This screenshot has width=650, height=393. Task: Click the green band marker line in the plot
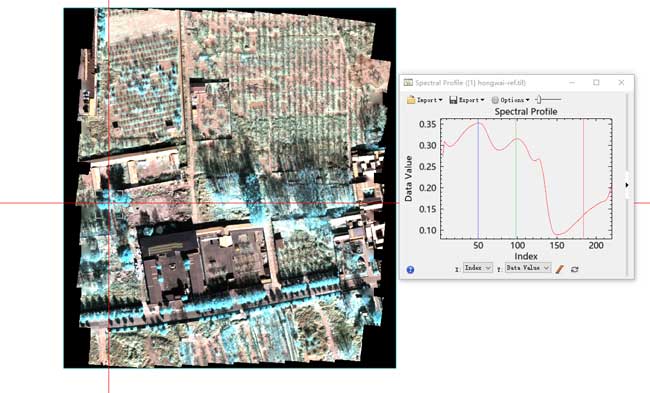point(516,178)
